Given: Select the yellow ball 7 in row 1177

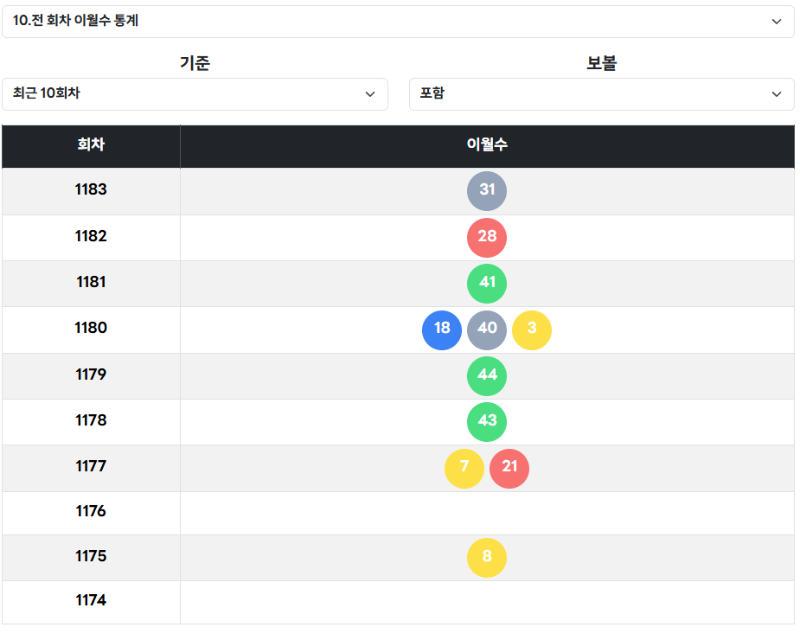Looking at the screenshot, I should [x=464, y=467].
